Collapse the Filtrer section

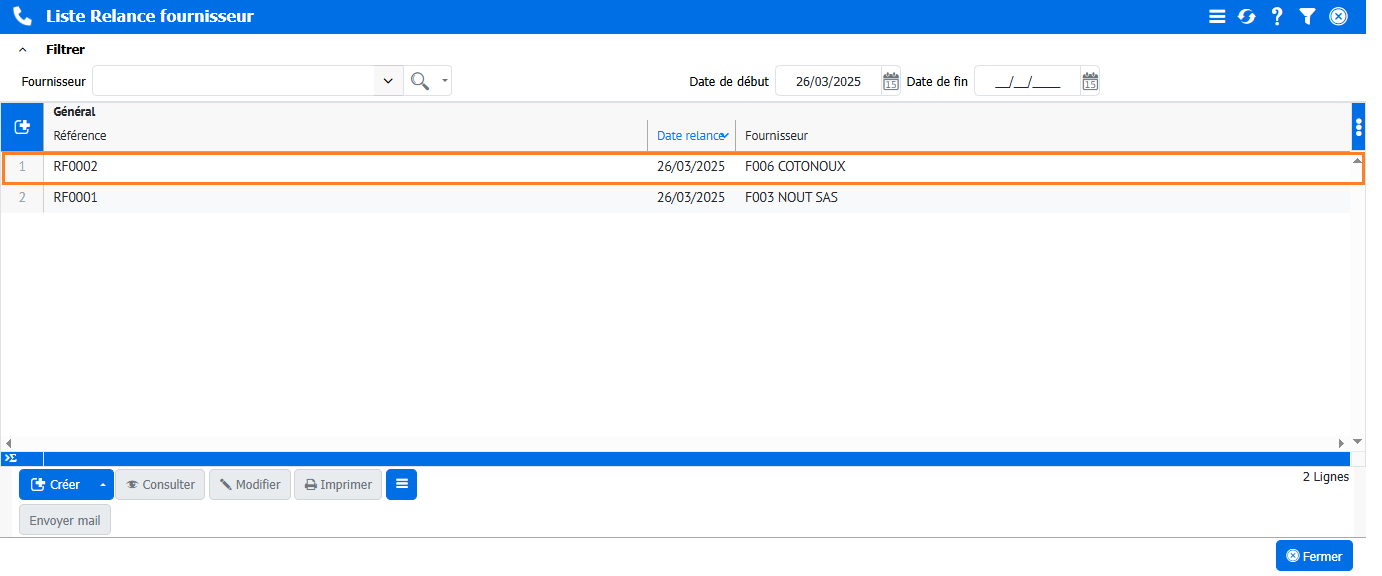click(x=23, y=49)
